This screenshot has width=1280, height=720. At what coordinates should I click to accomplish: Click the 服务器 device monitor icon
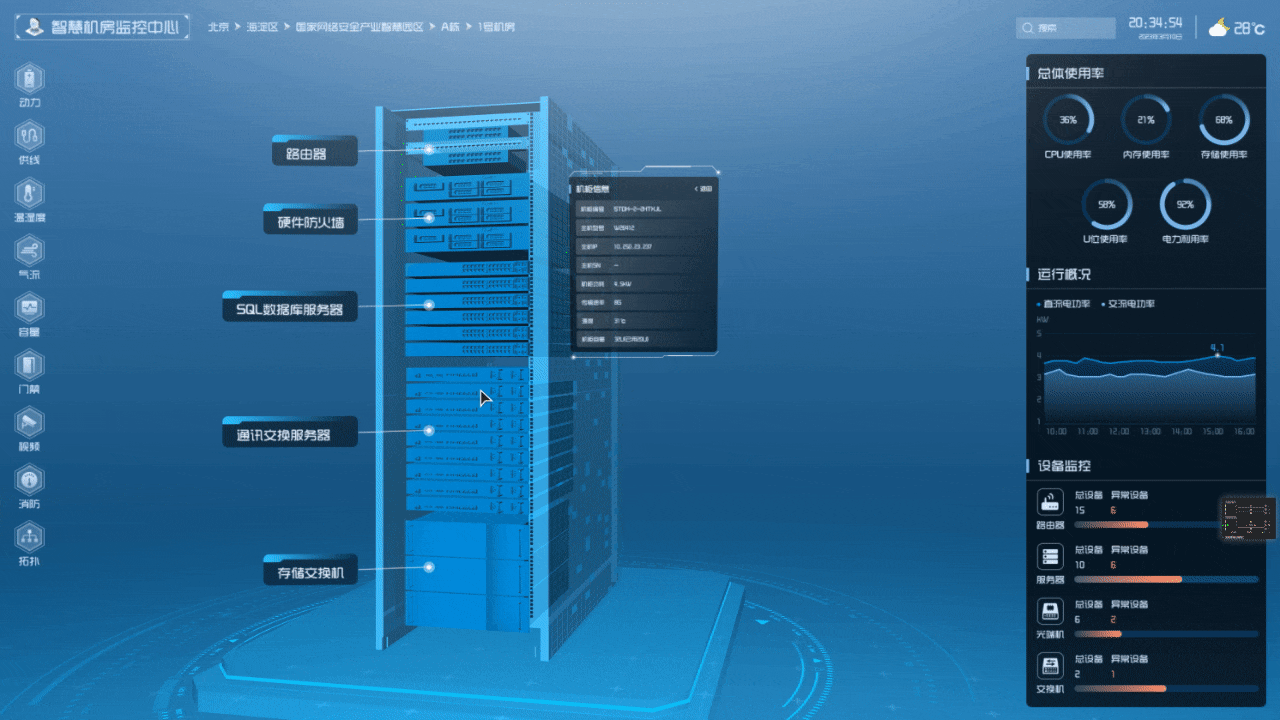click(x=1050, y=557)
